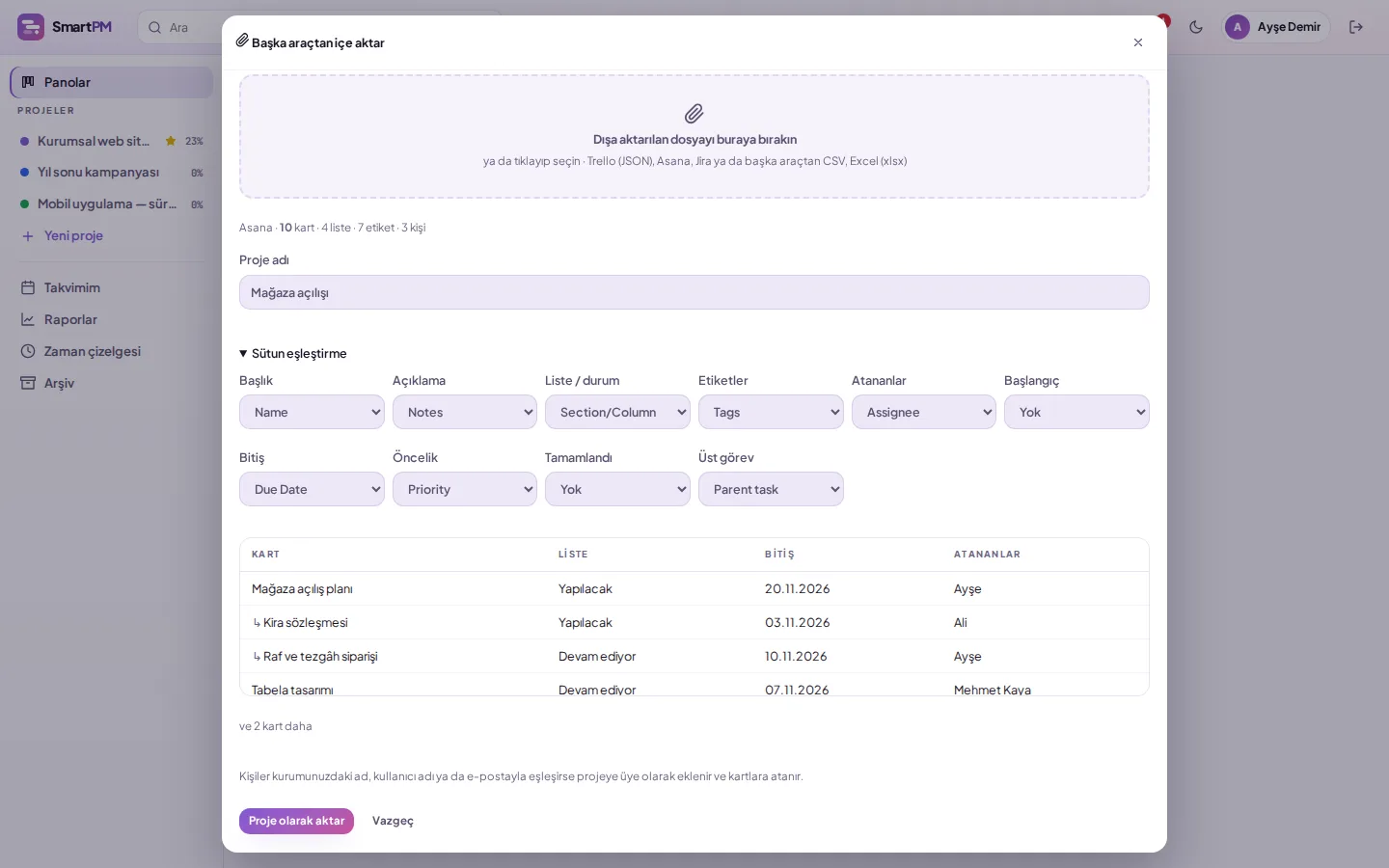The width and height of the screenshot is (1389, 868).
Task: Open Açıklama column dropdown (Notes)
Action: [x=465, y=412]
